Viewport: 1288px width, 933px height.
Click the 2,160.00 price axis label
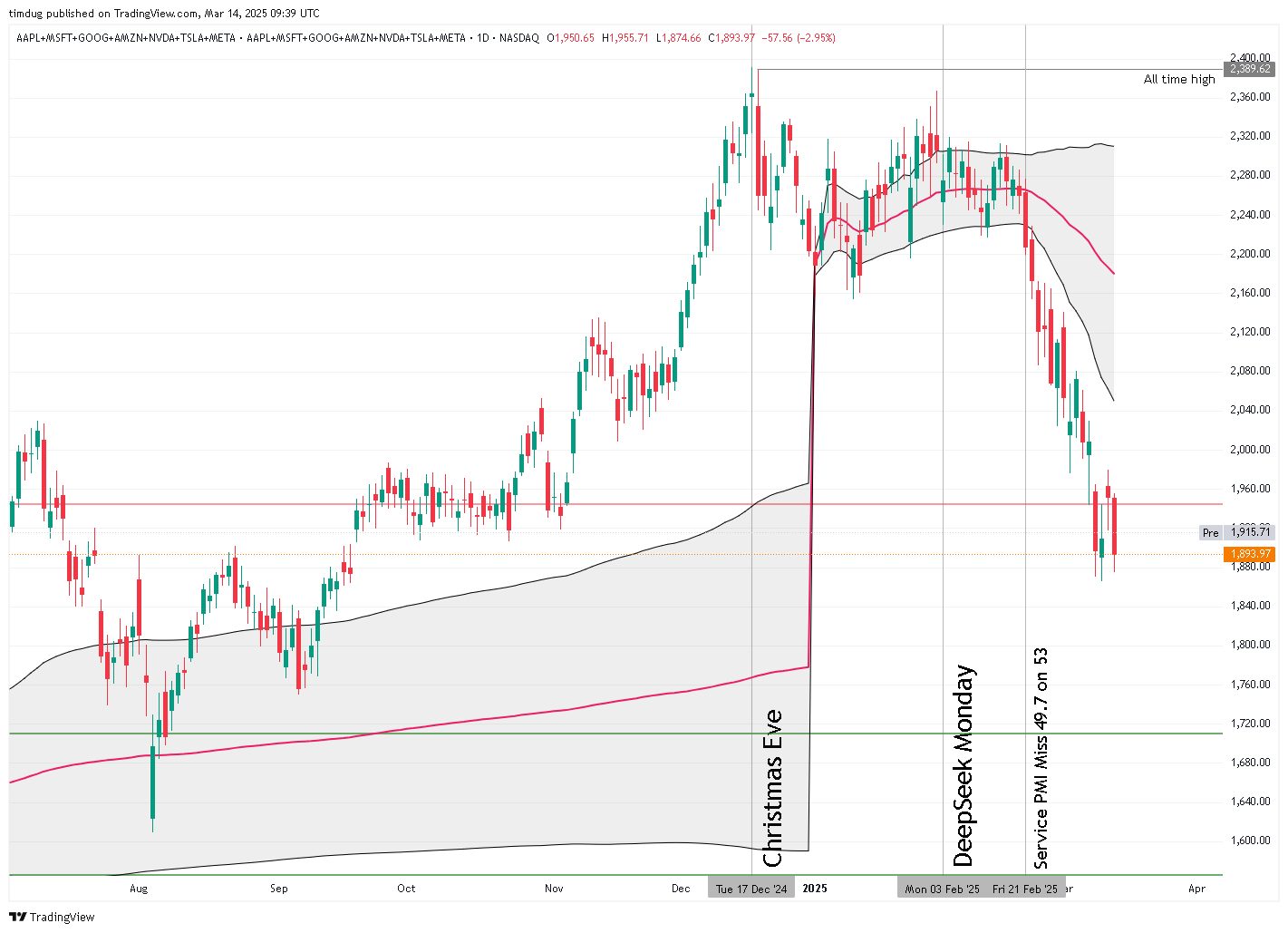coord(1250,293)
